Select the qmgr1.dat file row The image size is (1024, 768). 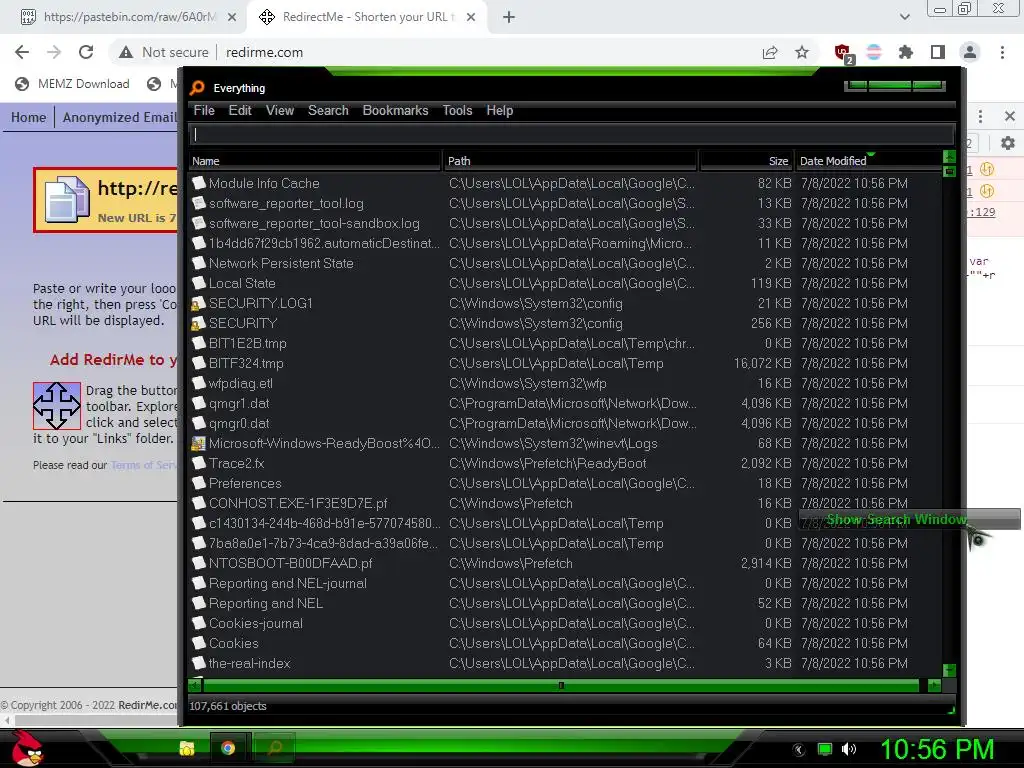click(x=566, y=403)
